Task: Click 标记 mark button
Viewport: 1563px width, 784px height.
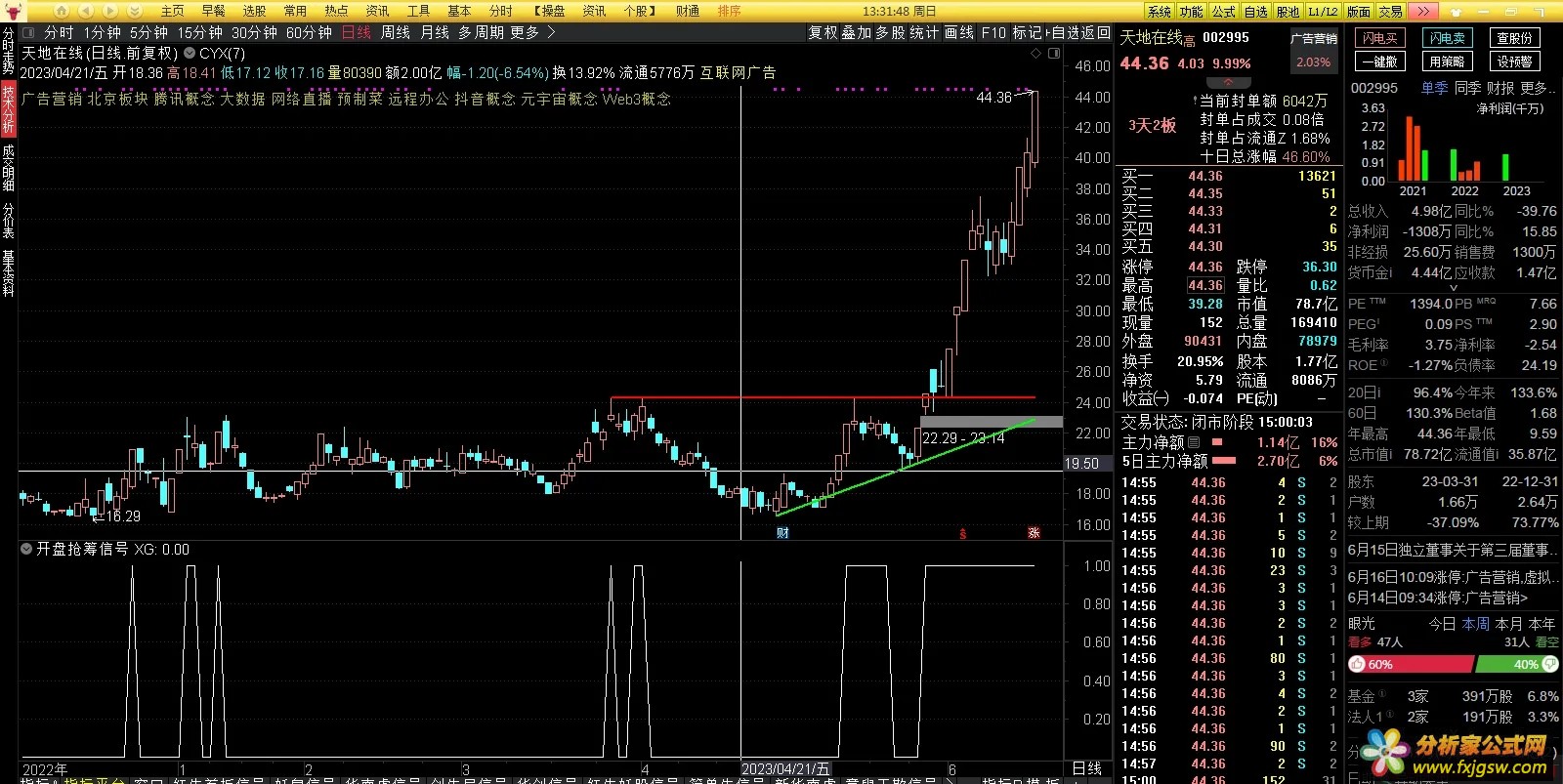Action: [x=1027, y=32]
